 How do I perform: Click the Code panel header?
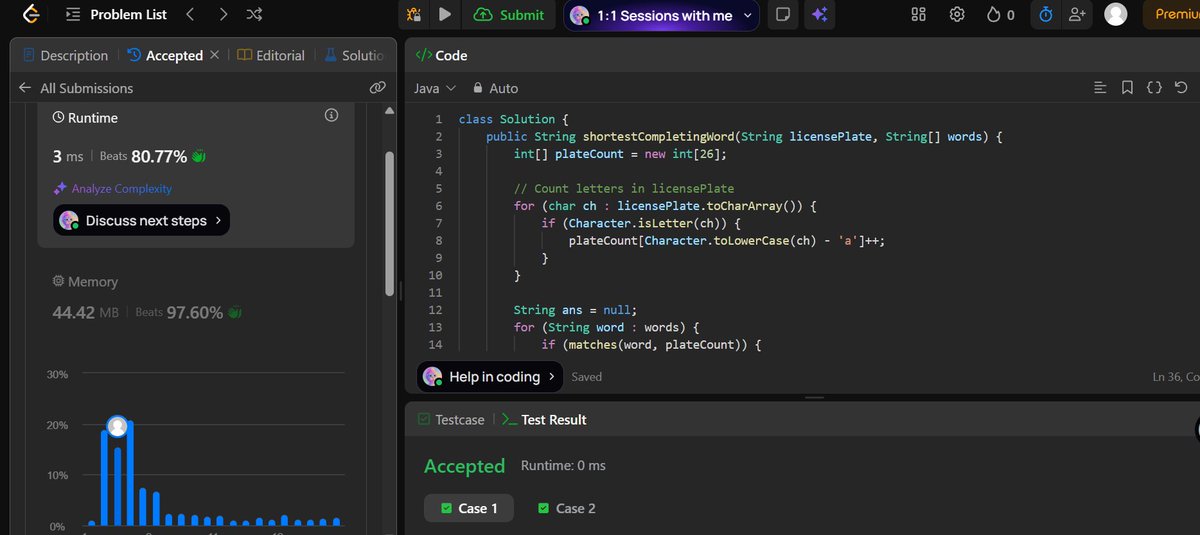coord(441,55)
